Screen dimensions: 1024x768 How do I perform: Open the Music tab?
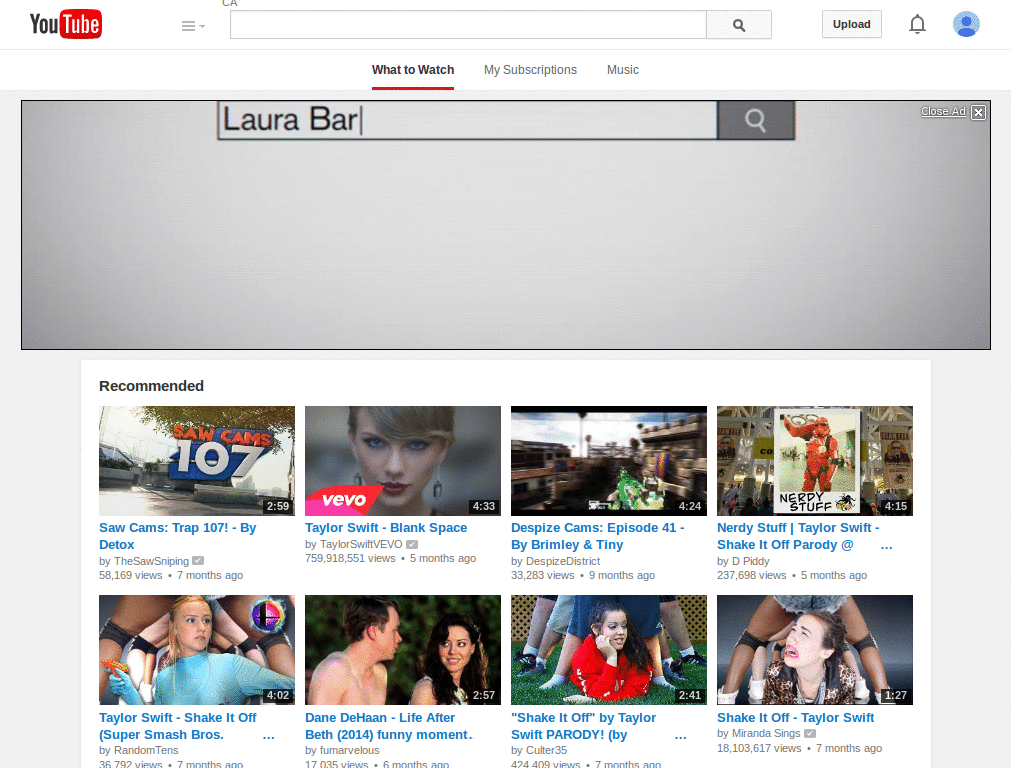tap(622, 70)
